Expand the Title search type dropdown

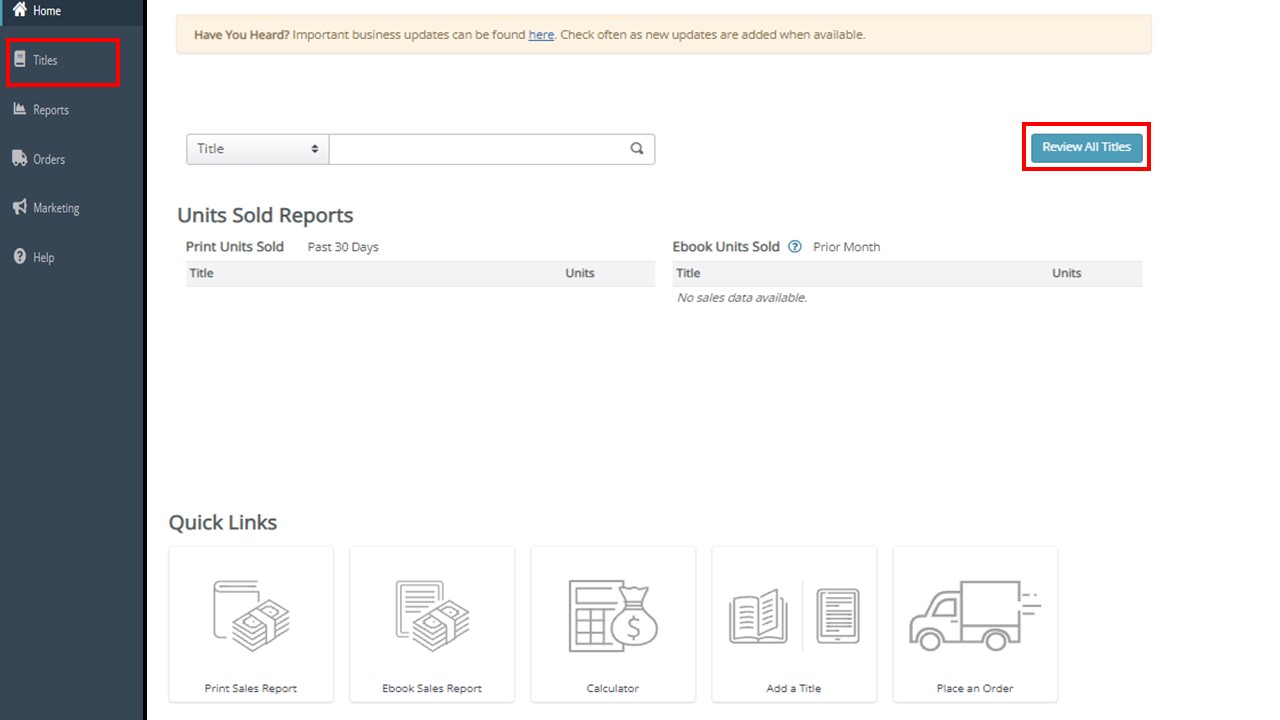pyautogui.click(x=258, y=149)
